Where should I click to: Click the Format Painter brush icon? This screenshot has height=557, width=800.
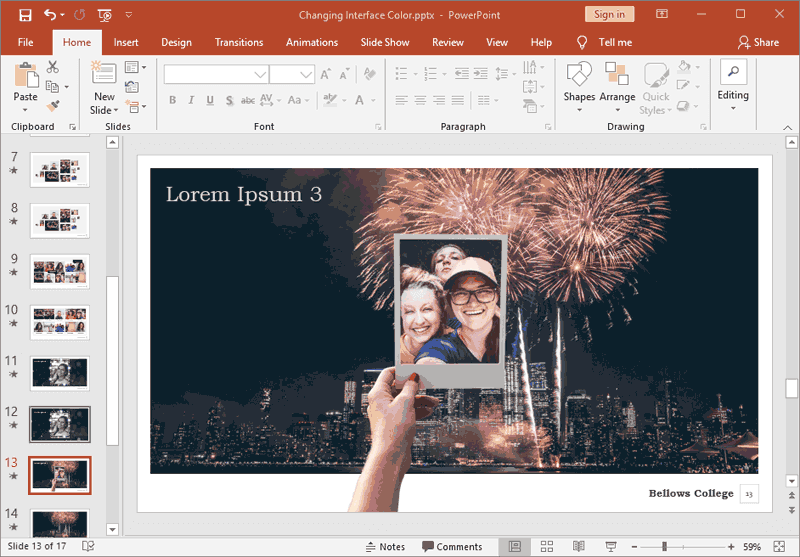click(x=53, y=106)
